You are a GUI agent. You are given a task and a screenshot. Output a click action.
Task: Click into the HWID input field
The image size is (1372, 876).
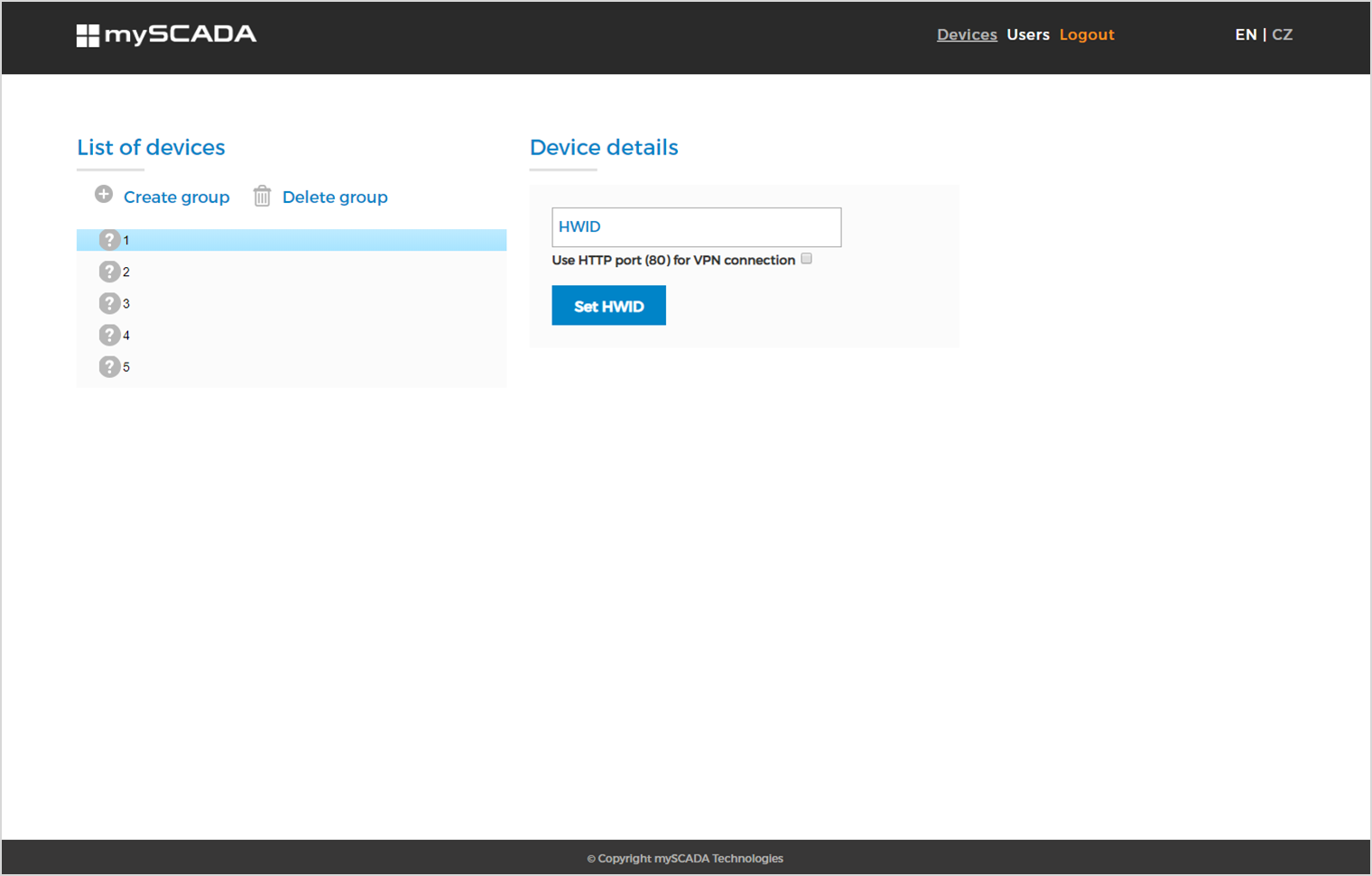[x=696, y=227]
